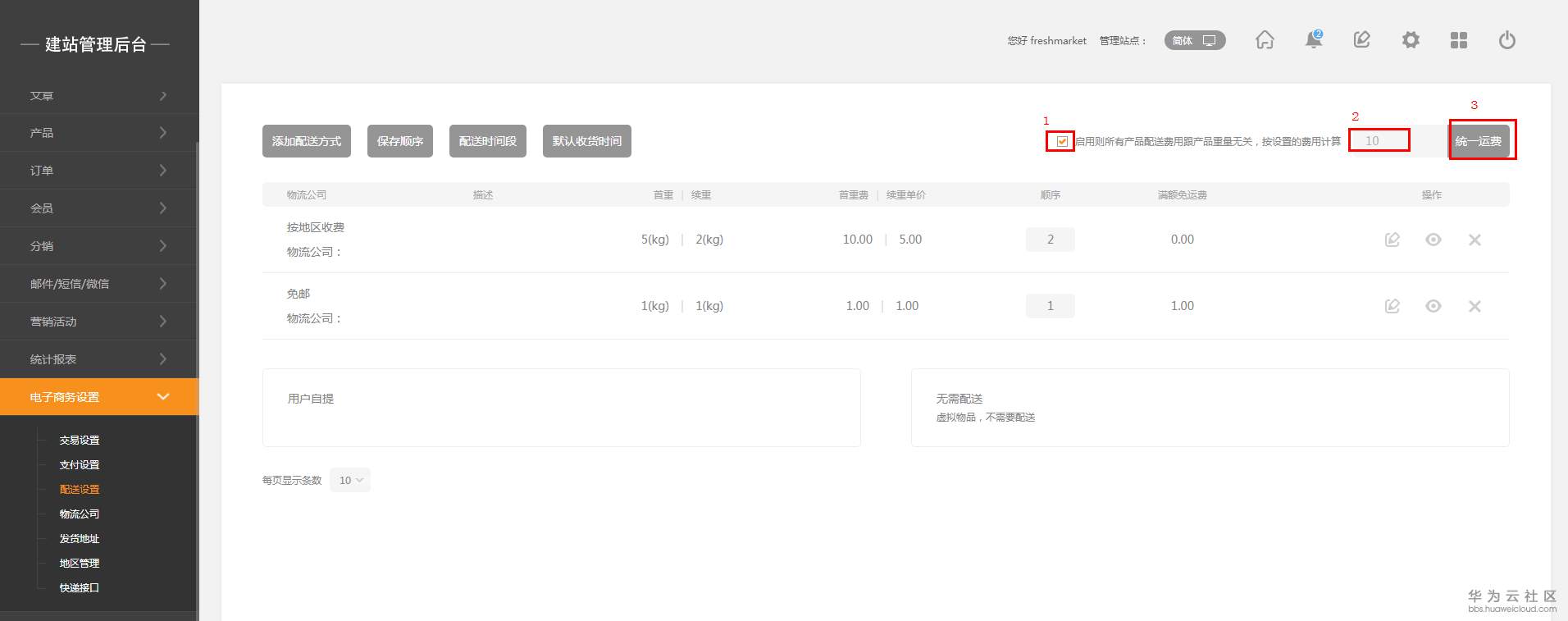Click the 保存顺序 button
This screenshot has height=621, width=1568.
pyautogui.click(x=400, y=141)
